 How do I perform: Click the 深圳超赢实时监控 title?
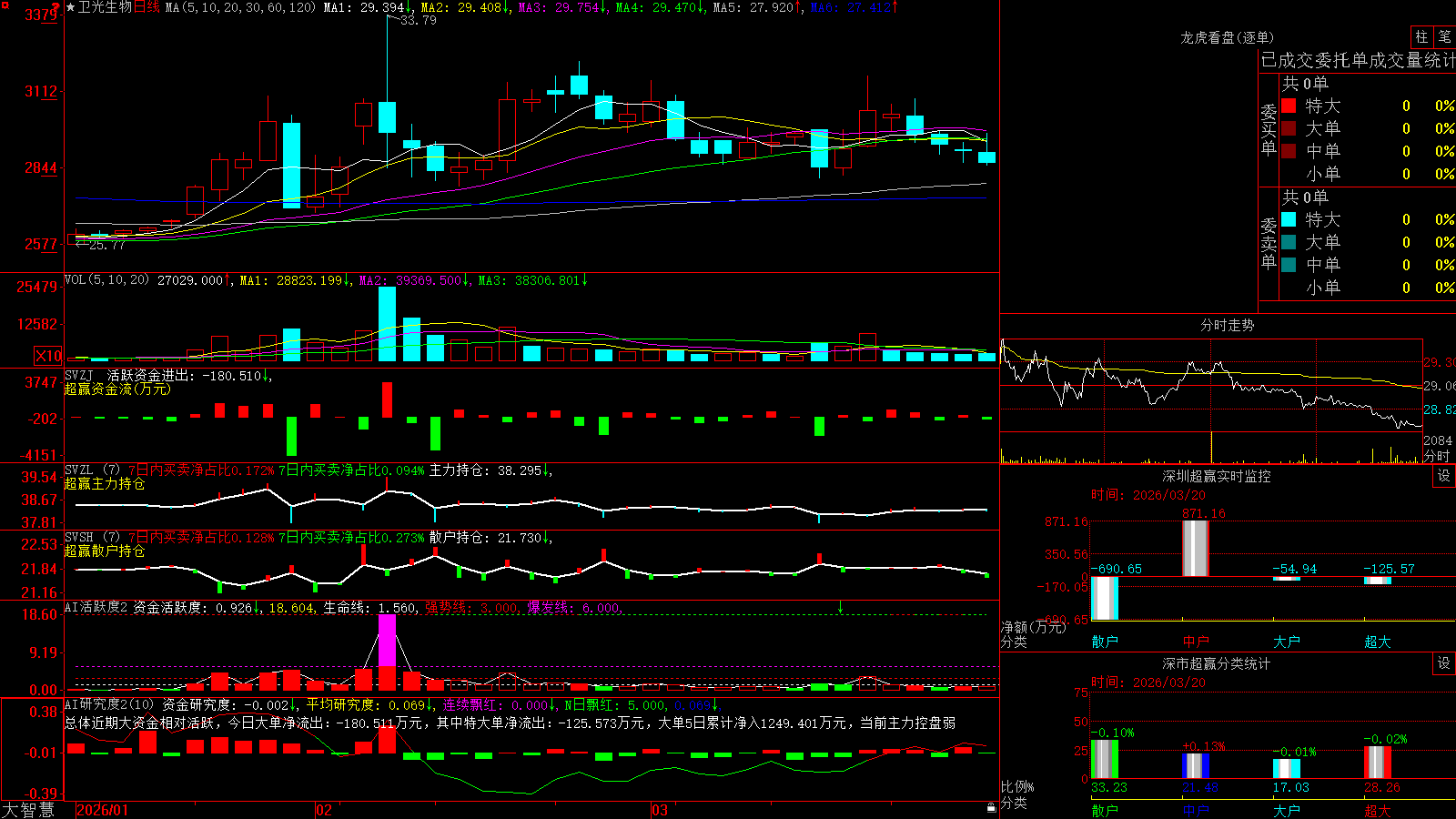[1217, 476]
